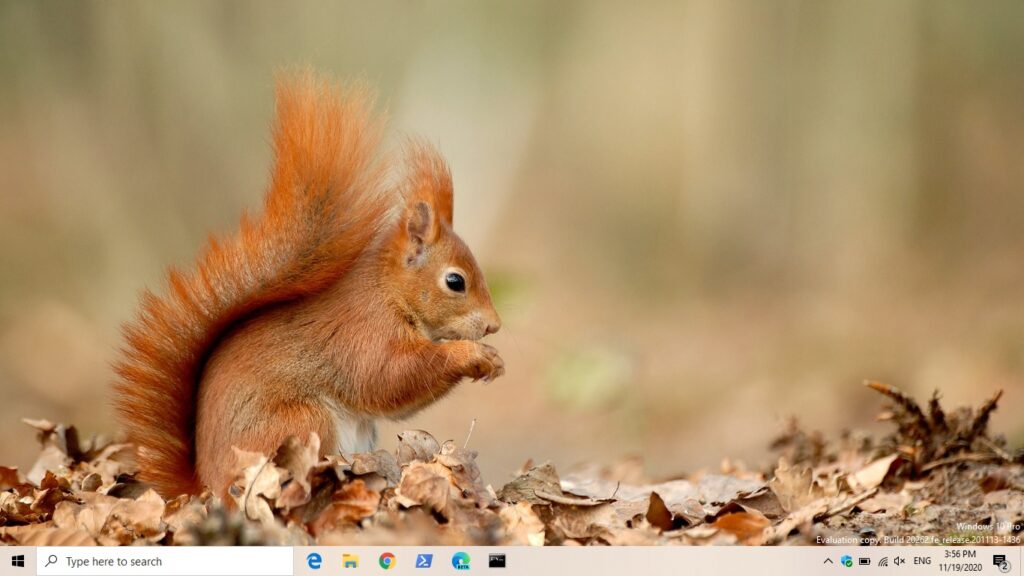Show battery status from the tray

pos(864,561)
